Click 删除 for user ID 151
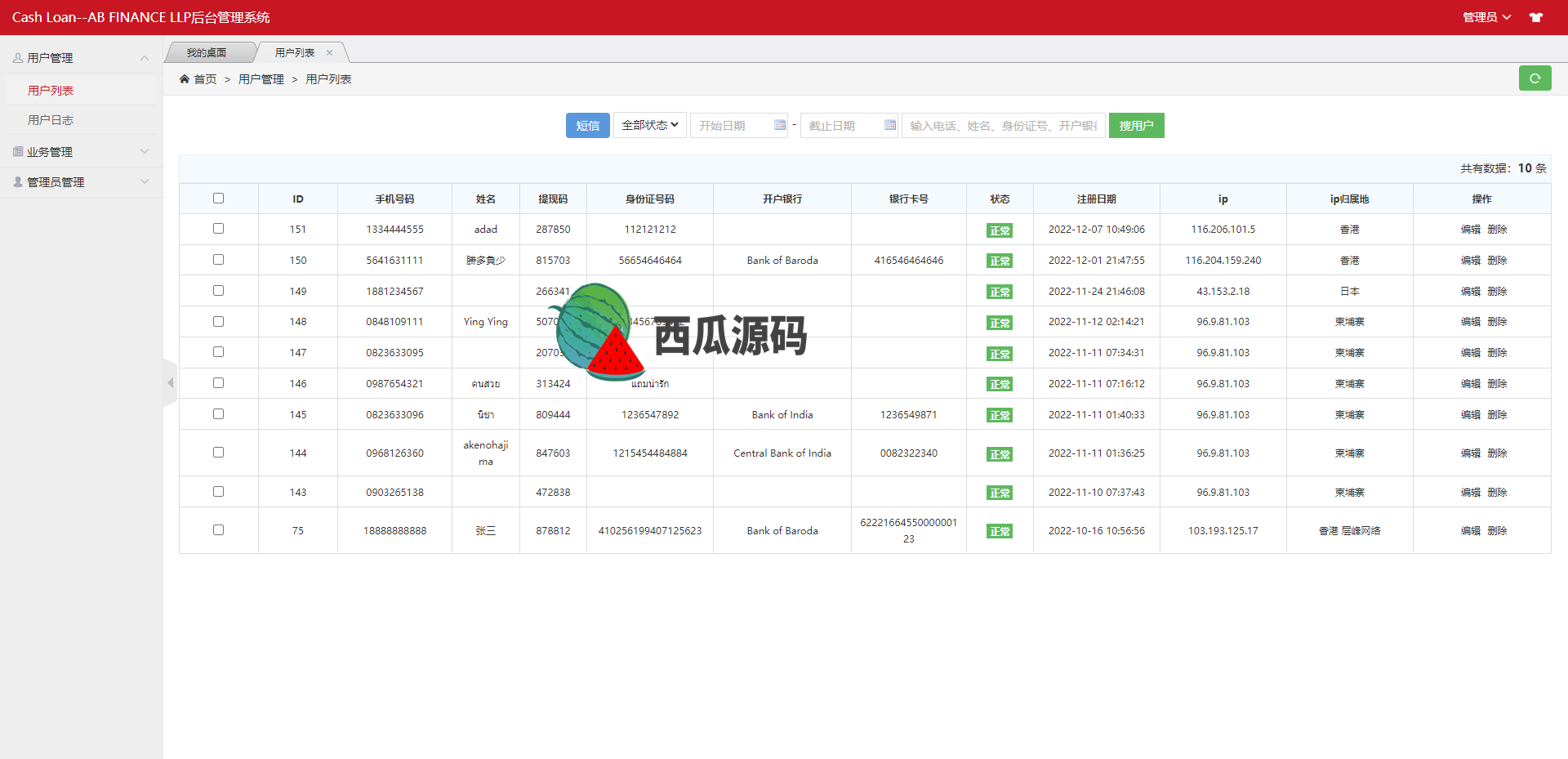 (1497, 230)
